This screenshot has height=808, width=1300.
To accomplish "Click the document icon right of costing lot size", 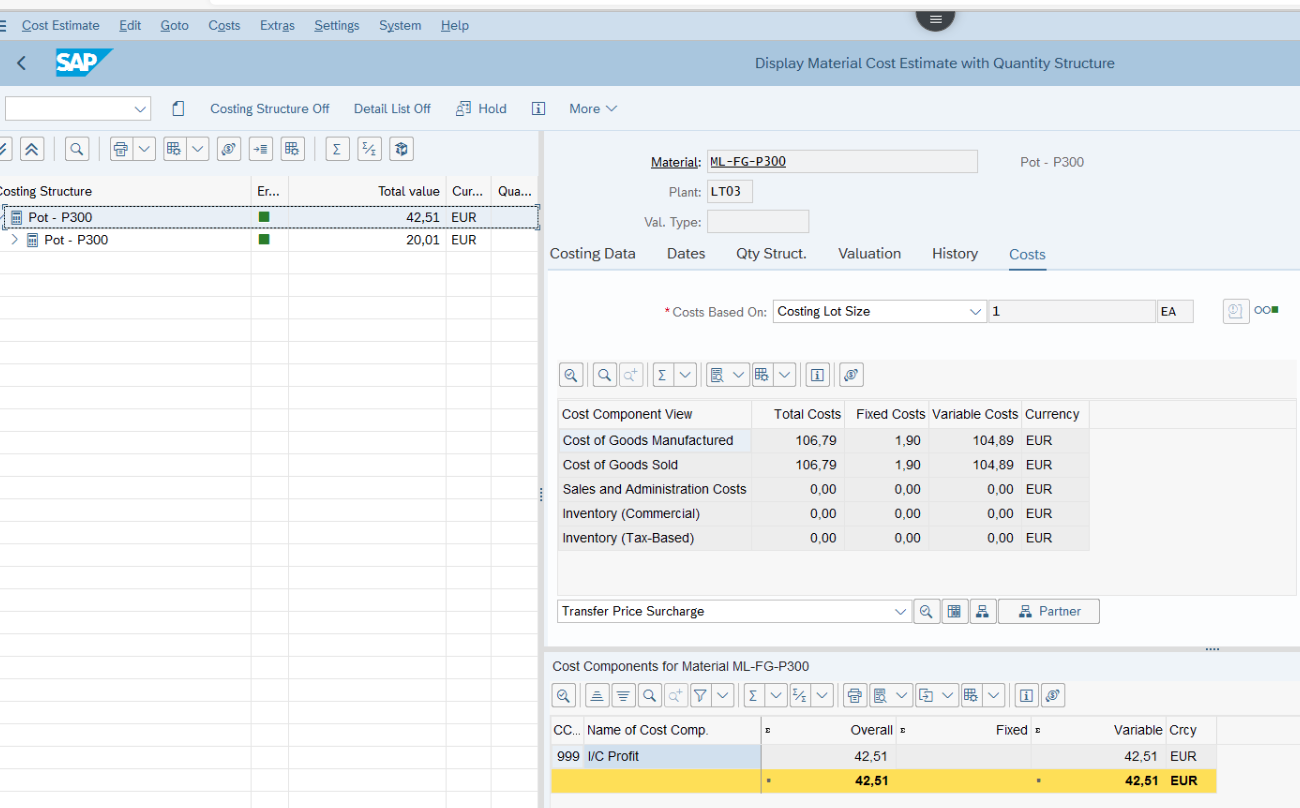I will click(1236, 311).
